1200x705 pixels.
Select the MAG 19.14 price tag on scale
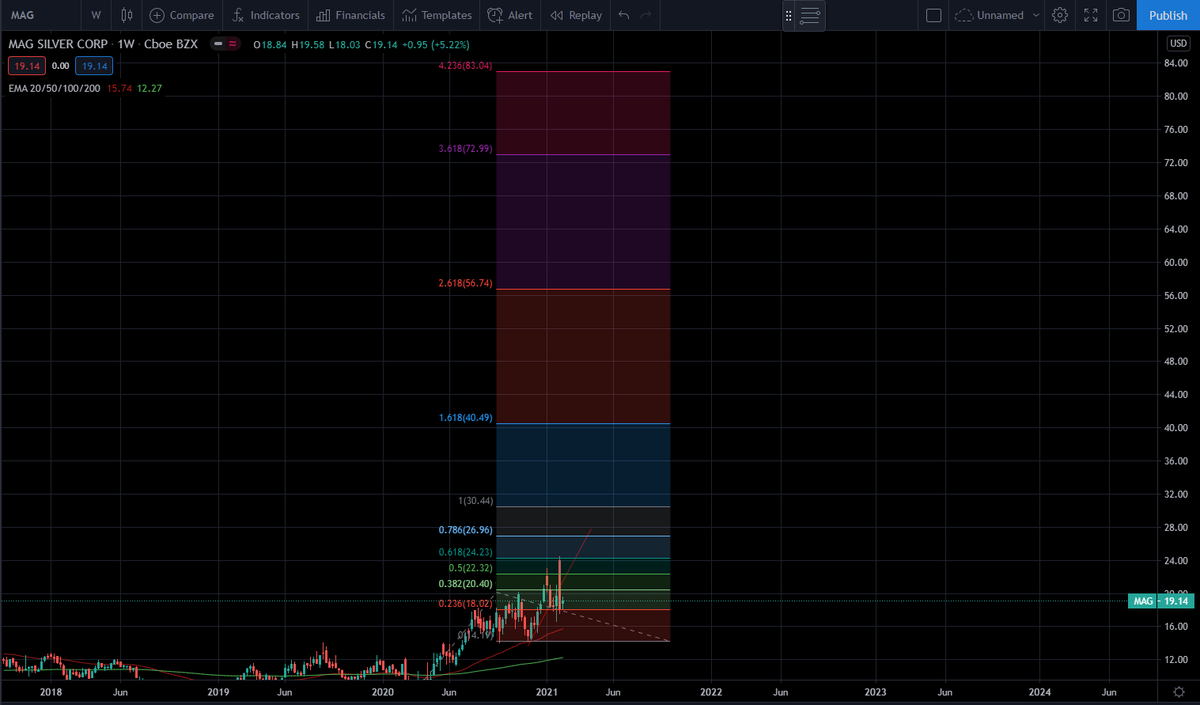coord(1160,601)
